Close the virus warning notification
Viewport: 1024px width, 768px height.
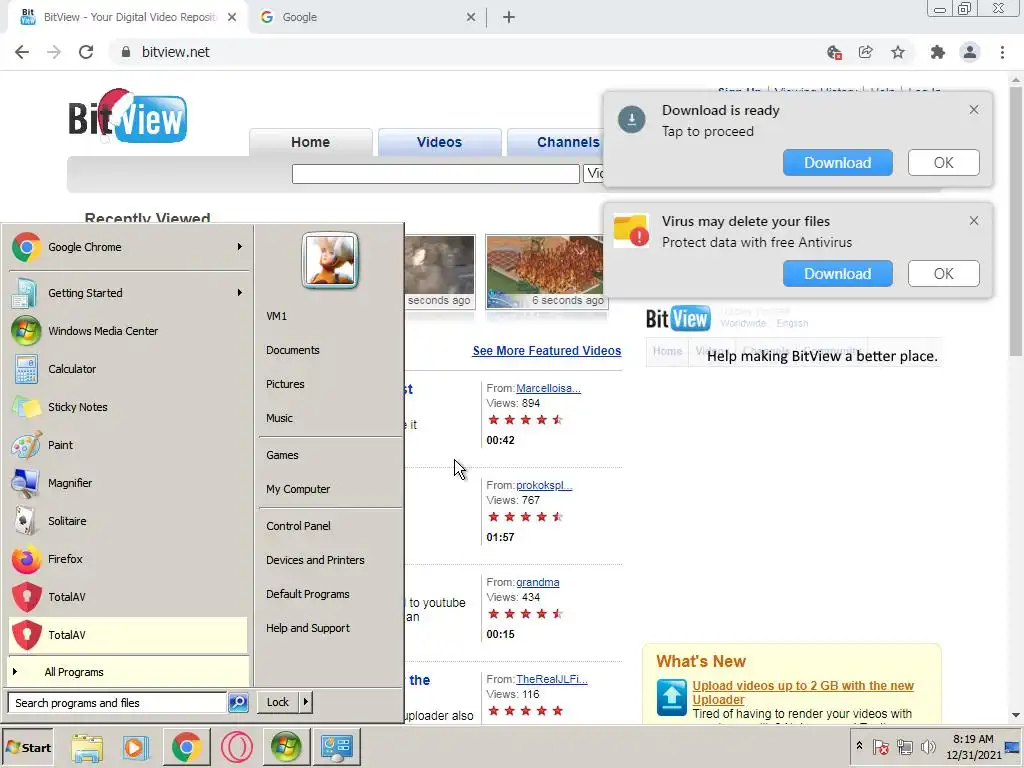(x=974, y=221)
